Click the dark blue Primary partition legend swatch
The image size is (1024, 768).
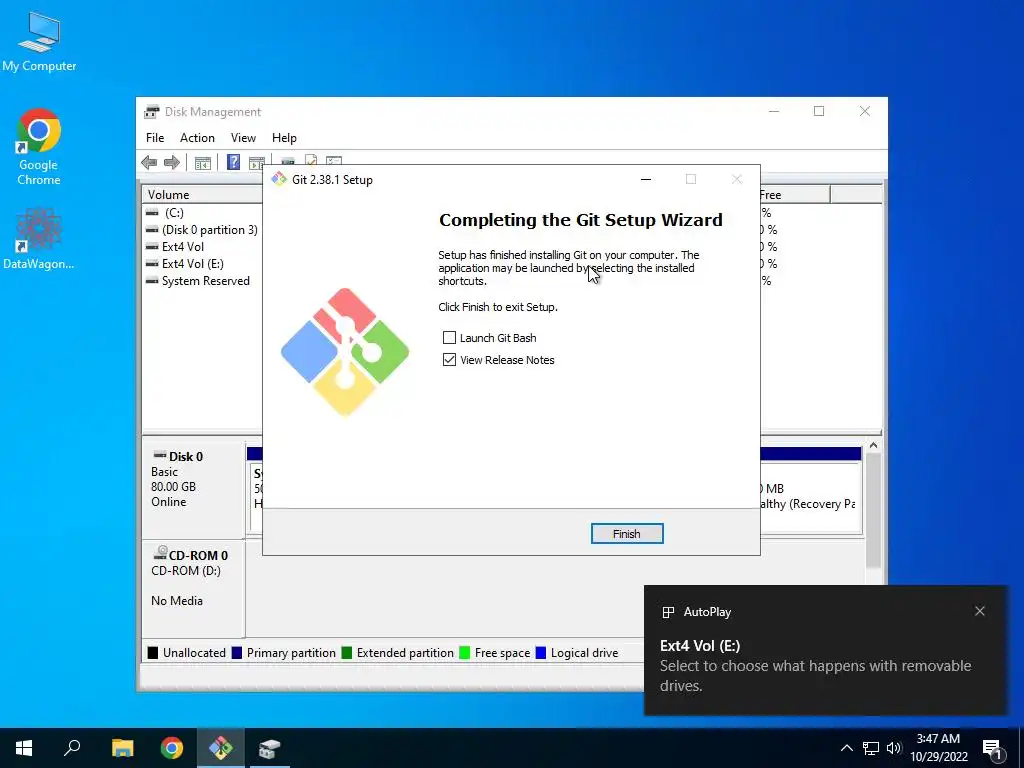click(237, 652)
